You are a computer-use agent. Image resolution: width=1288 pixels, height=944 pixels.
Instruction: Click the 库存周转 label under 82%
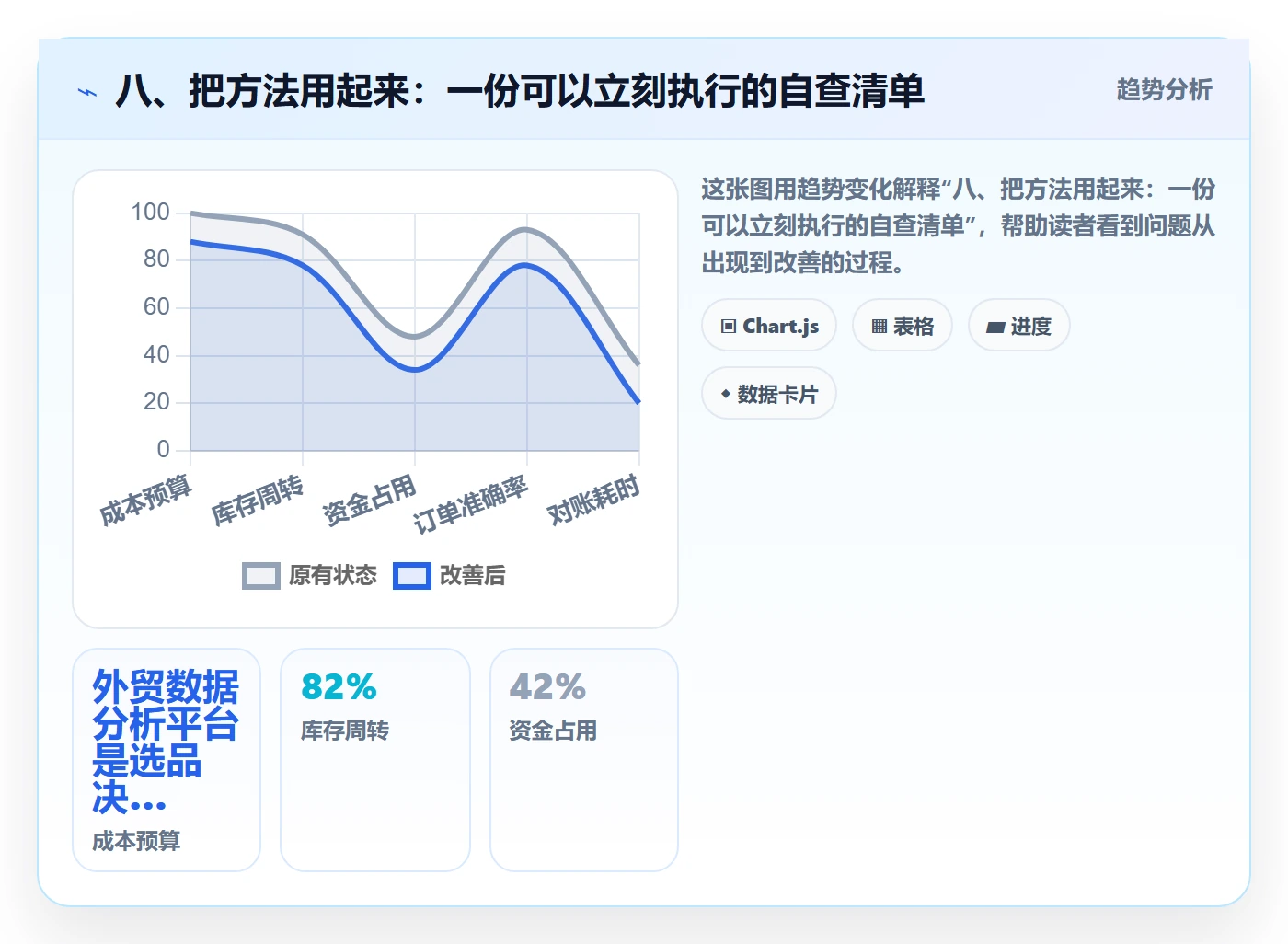tap(345, 731)
